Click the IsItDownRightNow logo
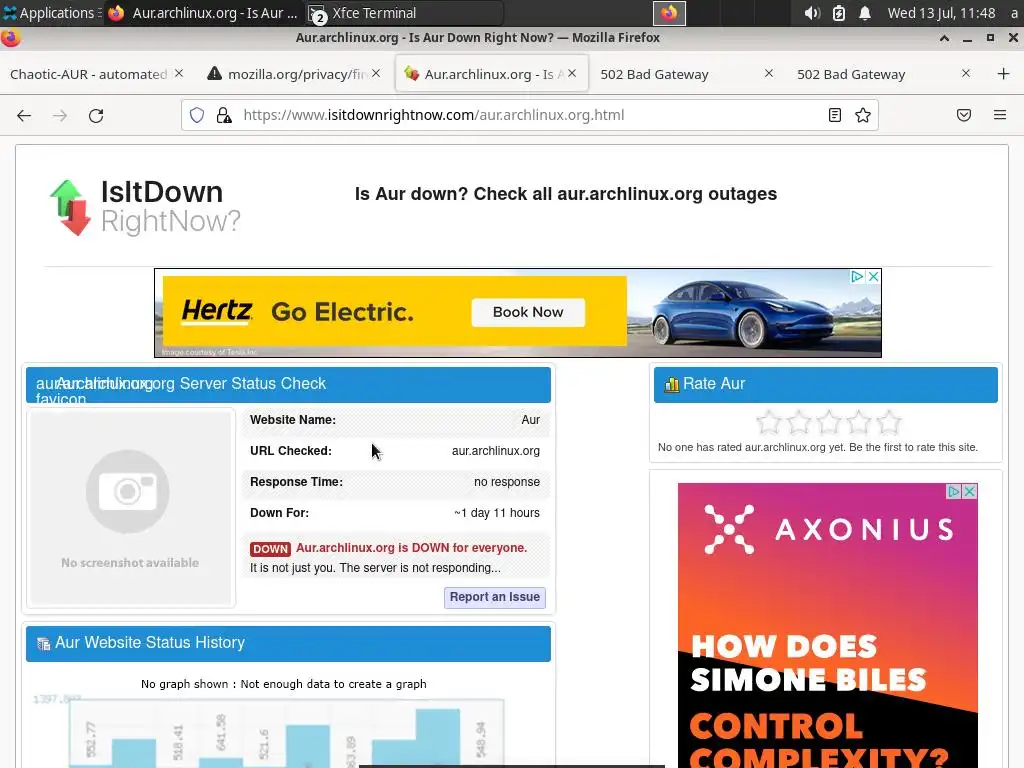Viewport: 1024px width, 768px height. tap(145, 207)
